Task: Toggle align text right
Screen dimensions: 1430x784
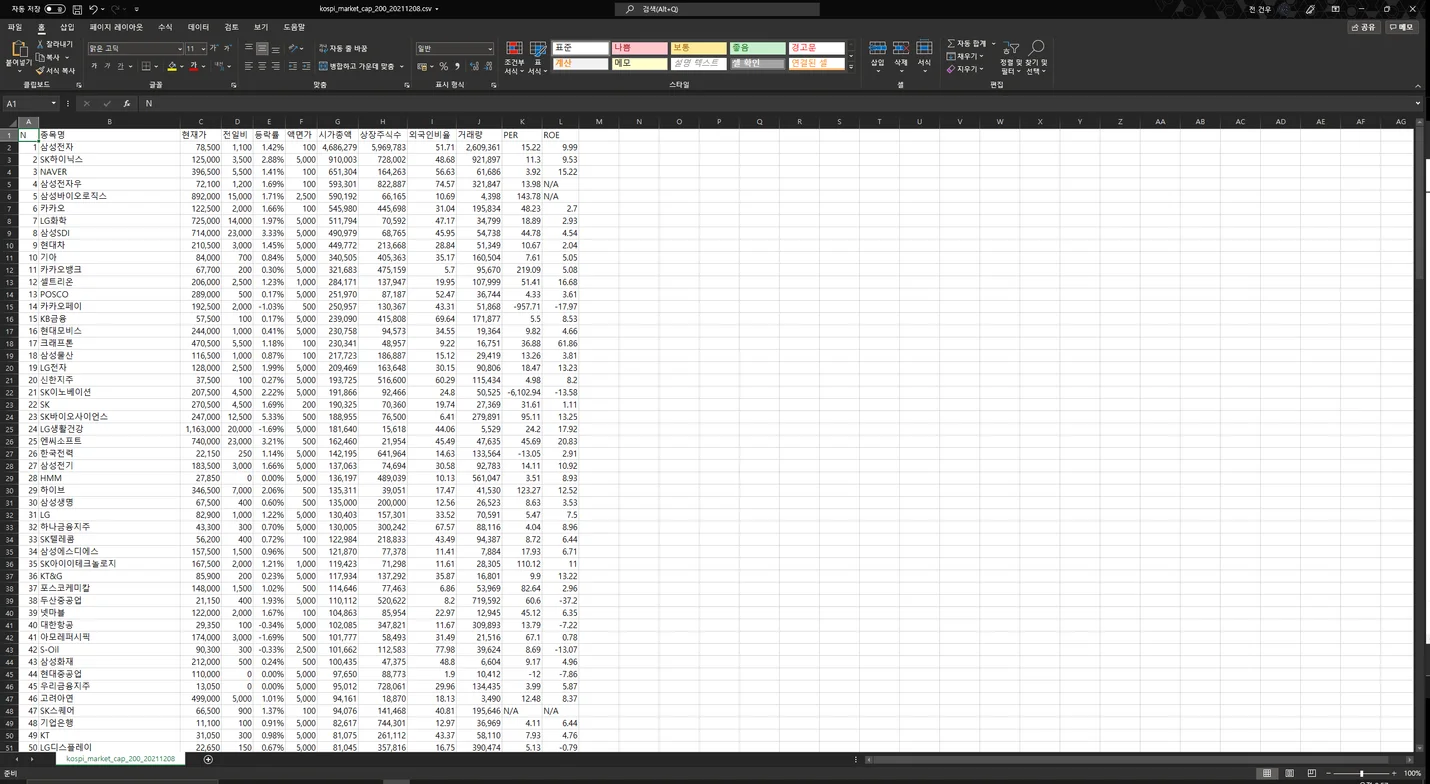Action: tap(276, 67)
